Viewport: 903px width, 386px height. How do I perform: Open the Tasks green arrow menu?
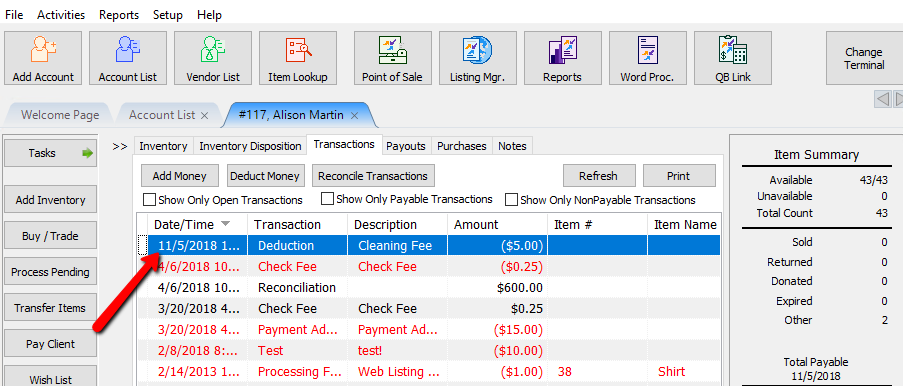pyautogui.click(x=87, y=153)
